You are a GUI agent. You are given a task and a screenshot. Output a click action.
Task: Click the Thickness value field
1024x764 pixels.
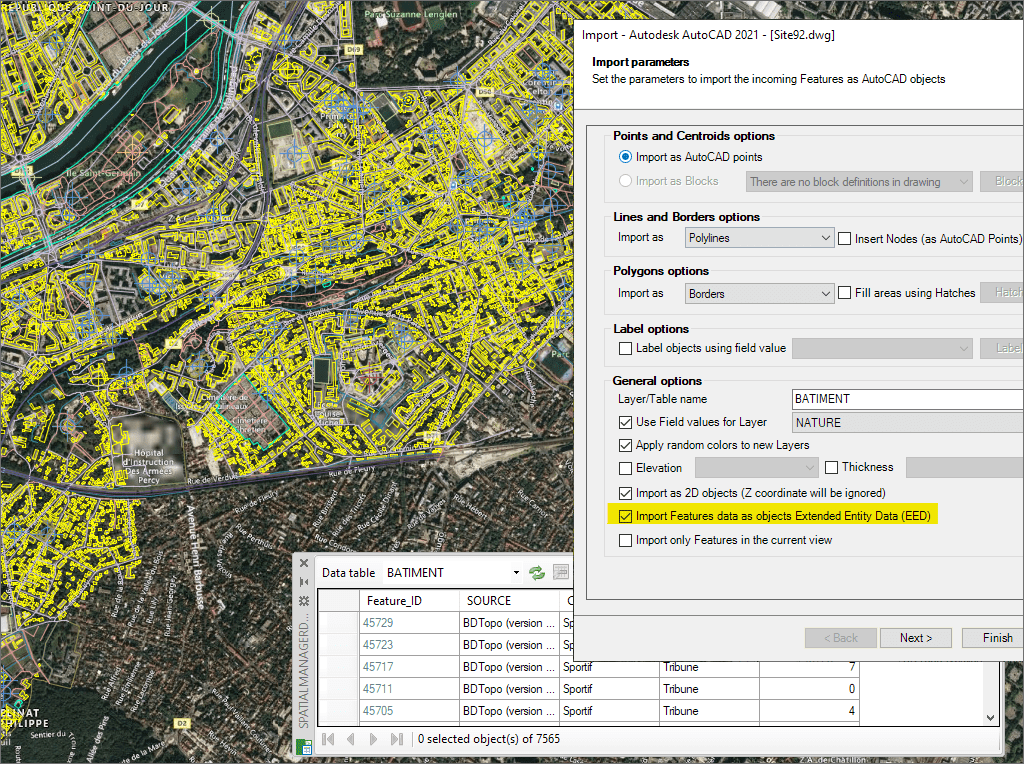tap(965, 468)
